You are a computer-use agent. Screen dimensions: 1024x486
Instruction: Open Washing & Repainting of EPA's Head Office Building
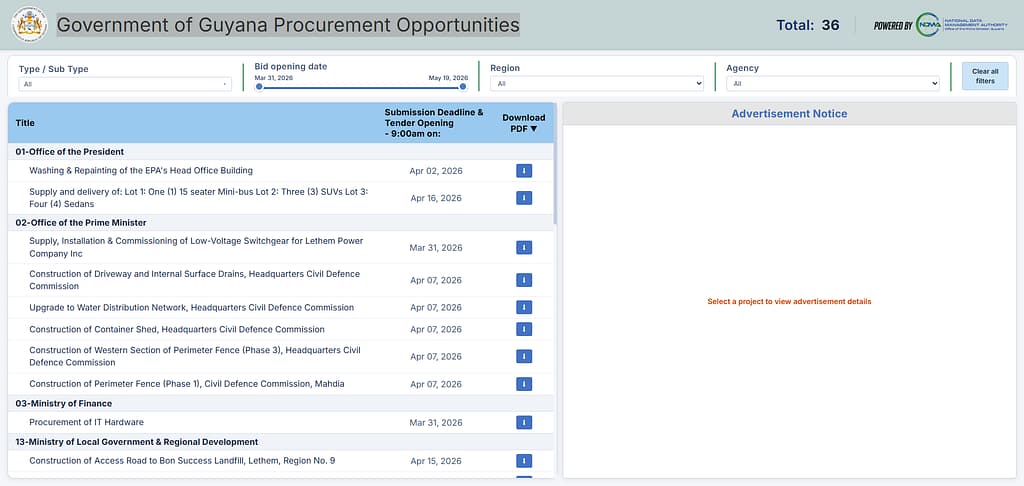click(x=141, y=170)
